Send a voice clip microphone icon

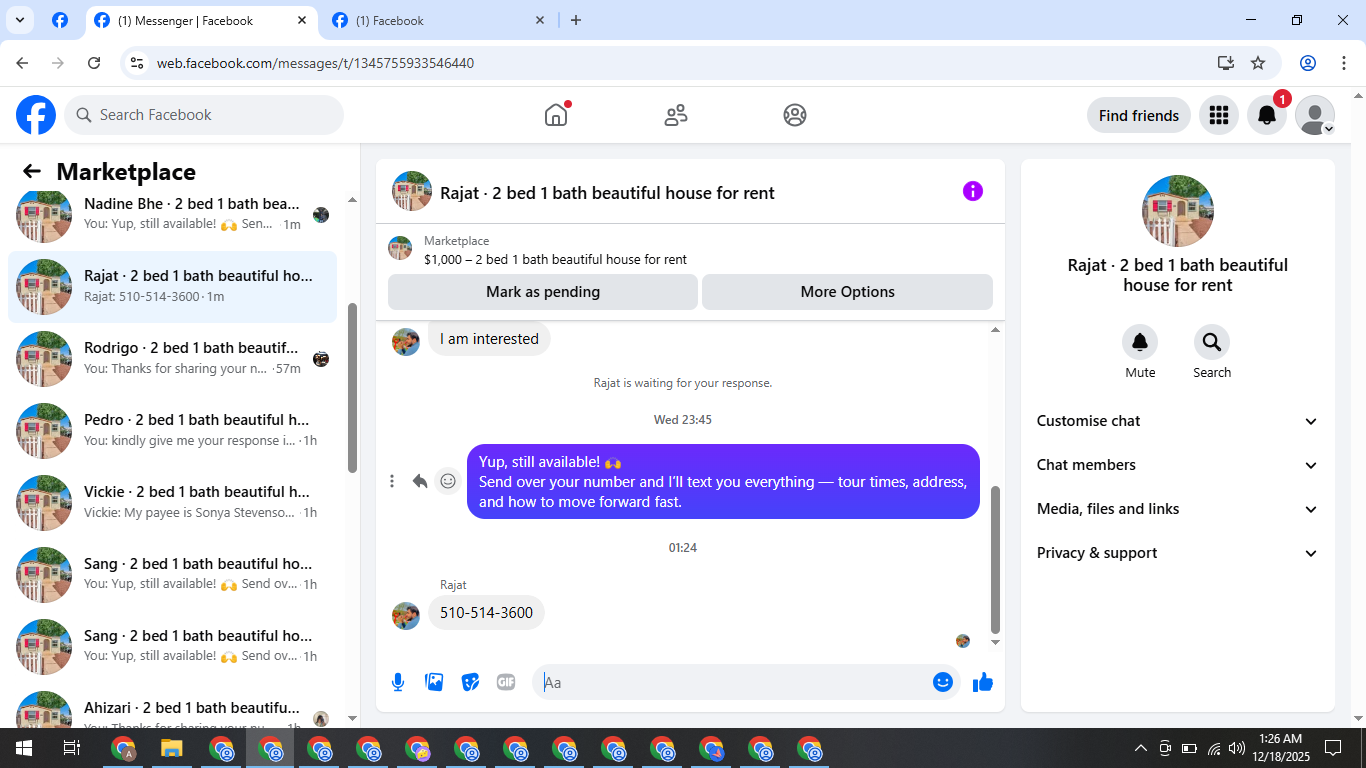[x=398, y=682]
